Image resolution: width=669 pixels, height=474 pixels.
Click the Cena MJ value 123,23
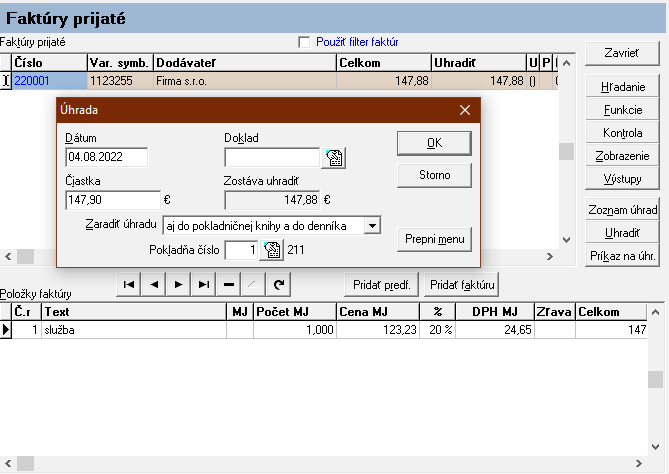(378, 330)
